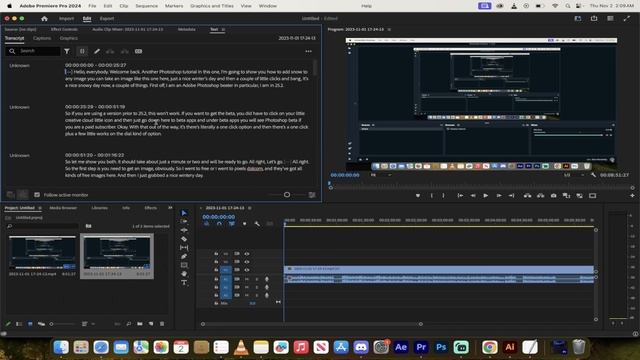This screenshot has width=640, height=360.
Task: Select the Pen tool in the Tools panel
Action: tap(184, 256)
